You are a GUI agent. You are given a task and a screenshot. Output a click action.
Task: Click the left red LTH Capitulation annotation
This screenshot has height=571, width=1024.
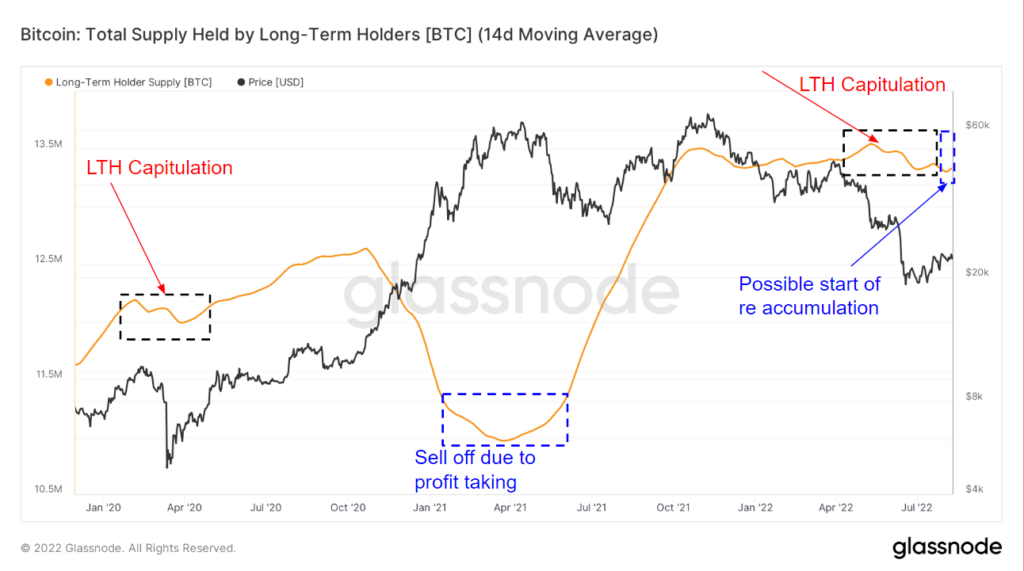[x=159, y=168]
